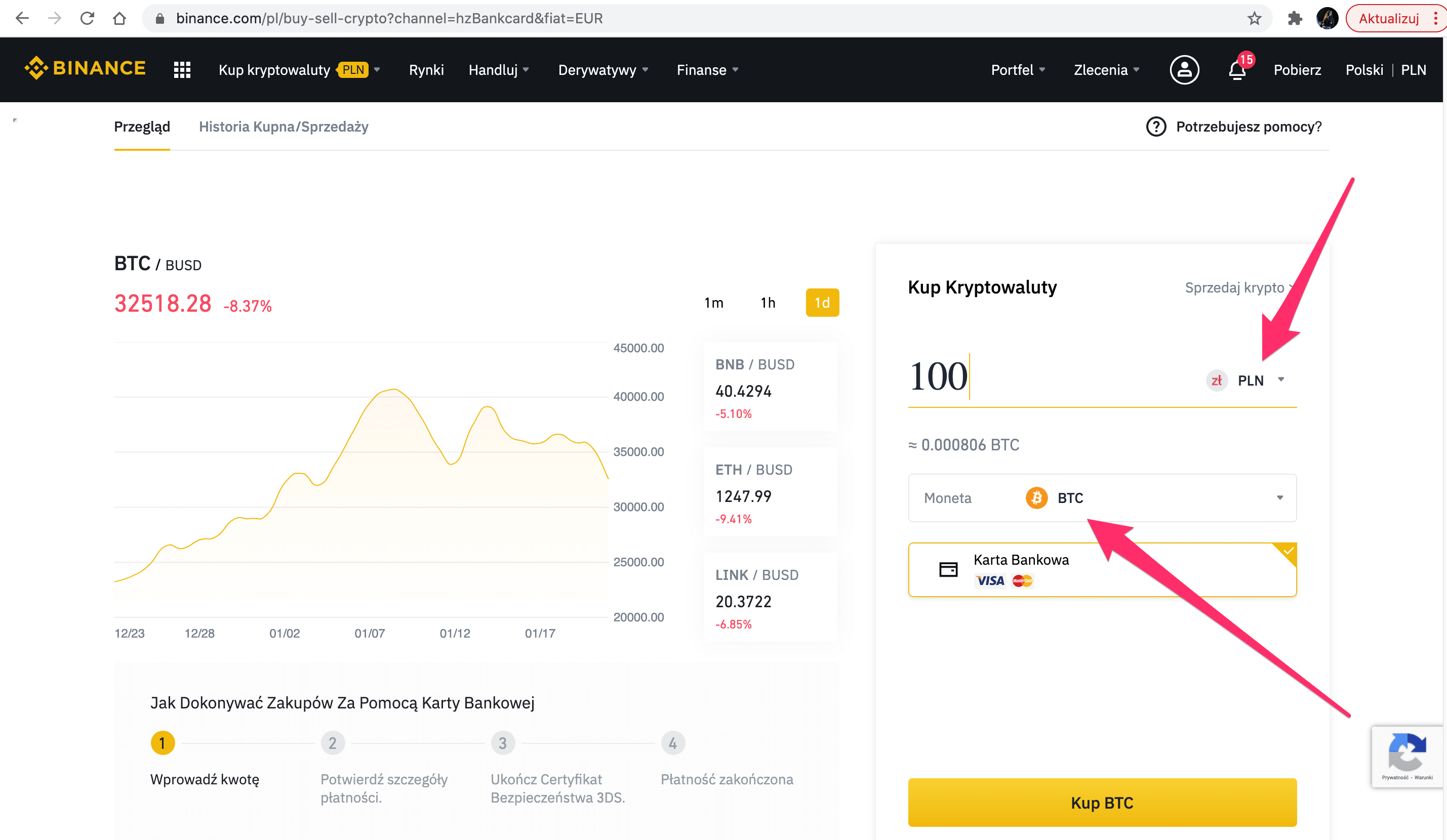This screenshot has width=1447, height=840.
Task: Select the 1m chart interval
Action: (x=714, y=303)
